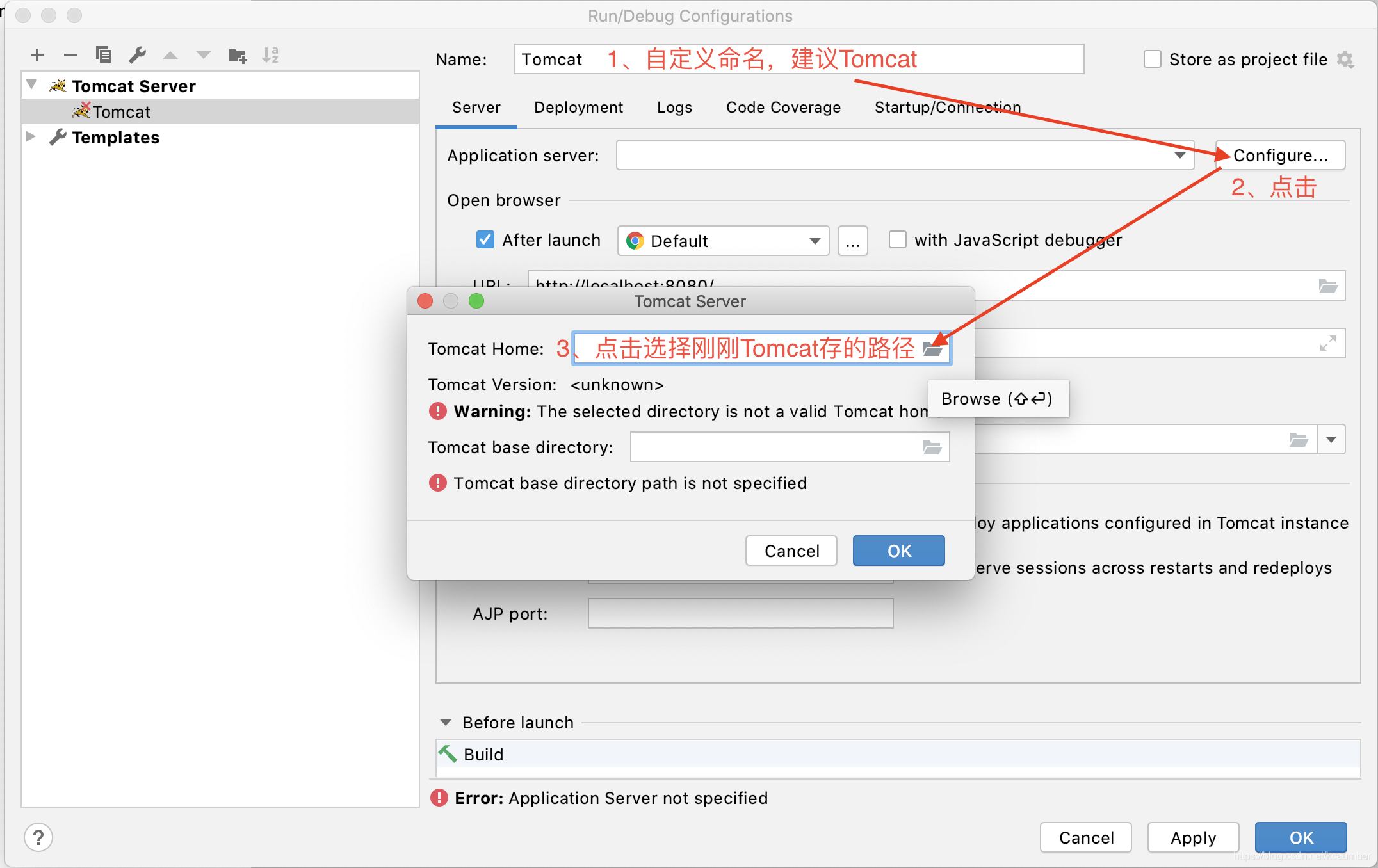1378x868 pixels.
Task: Open edit templates wrench icon in toolbar
Action: tap(137, 55)
